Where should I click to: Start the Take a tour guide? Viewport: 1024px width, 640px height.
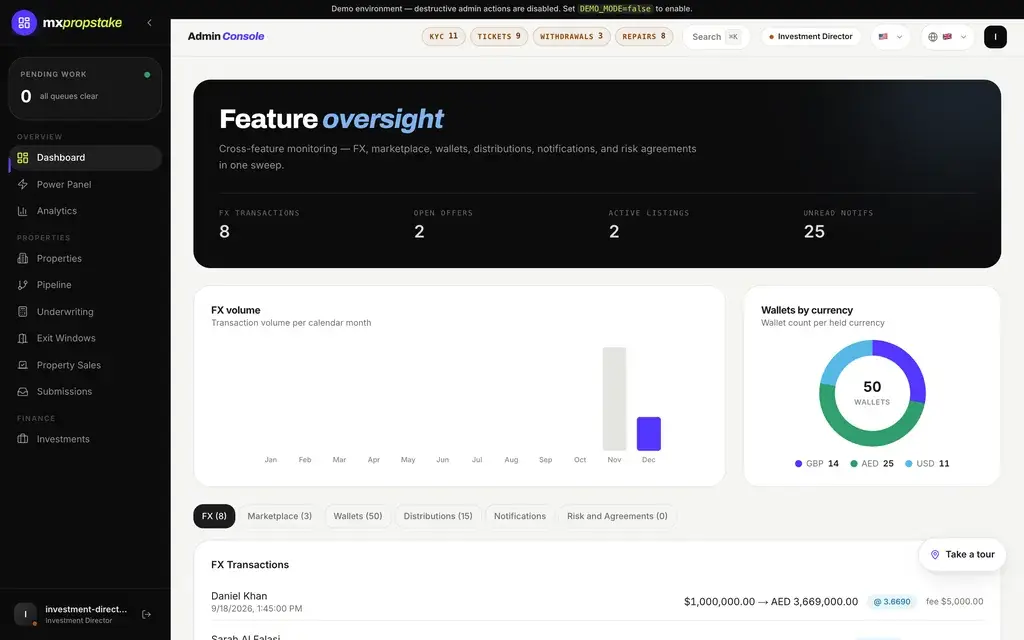[962, 554]
